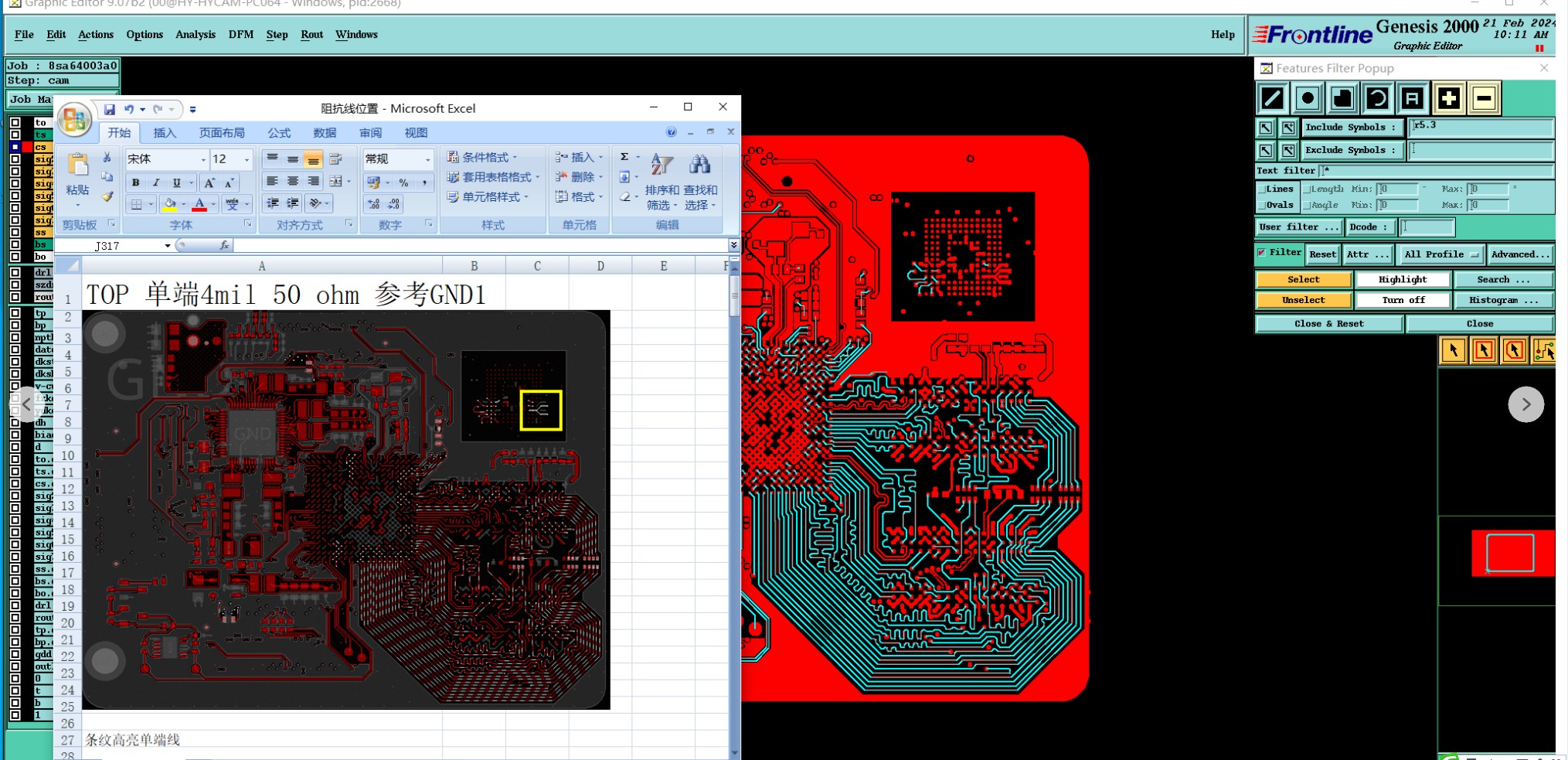Toggle display box of layer 'tp'
Image resolution: width=1568 pixels, height=760 pixels.
(x=15, y=313)
